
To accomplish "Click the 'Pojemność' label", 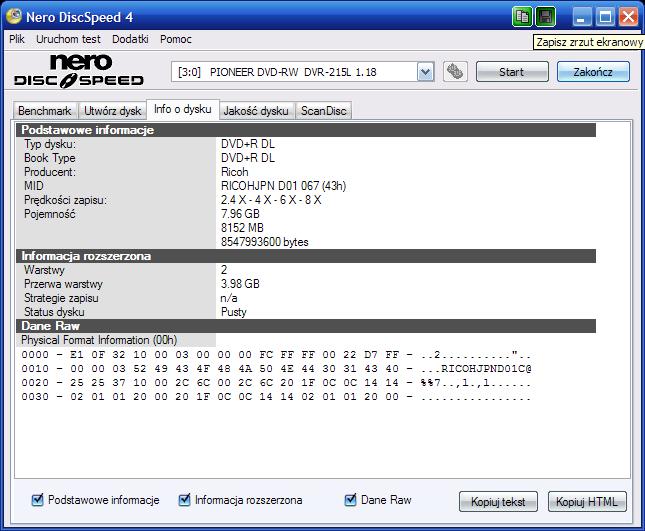I will coord(50,214).
